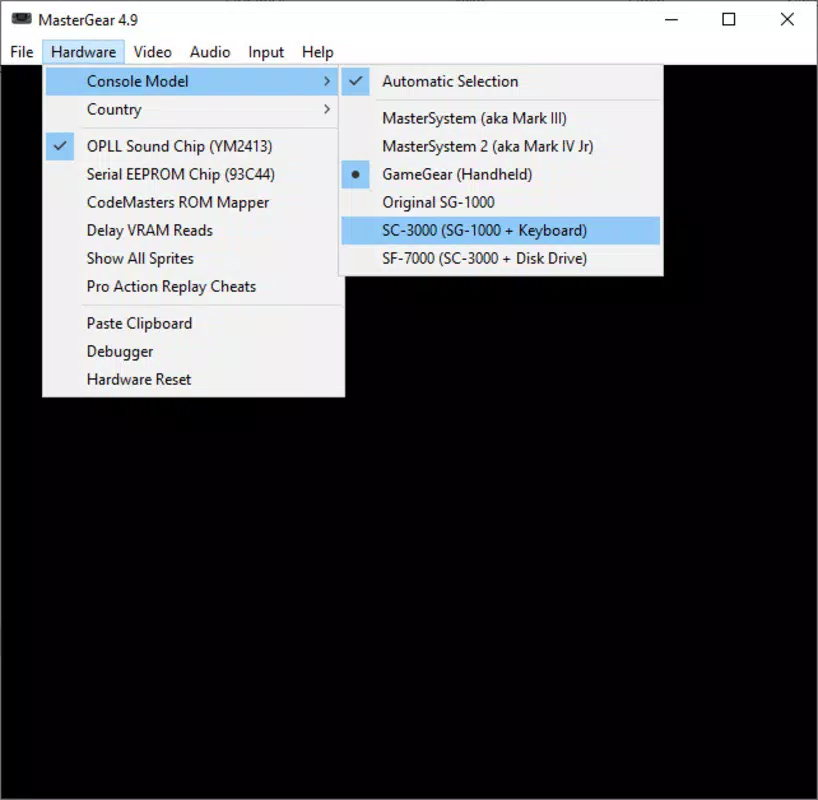
Task: Select Original SG-1000 model
Action: 501,202
